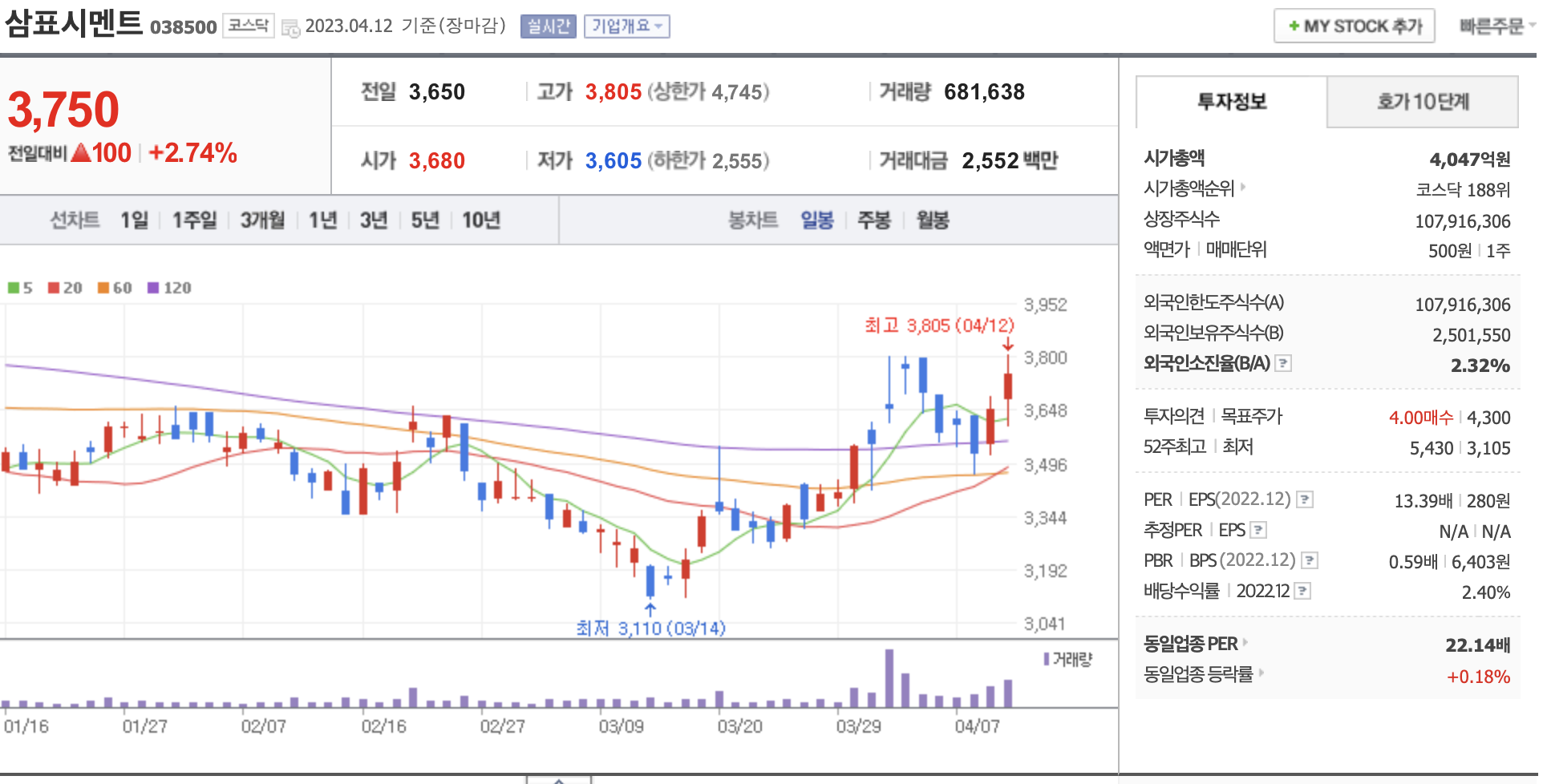Select the 1일 line chart period
1543x784 pixels.
point(134,220)
